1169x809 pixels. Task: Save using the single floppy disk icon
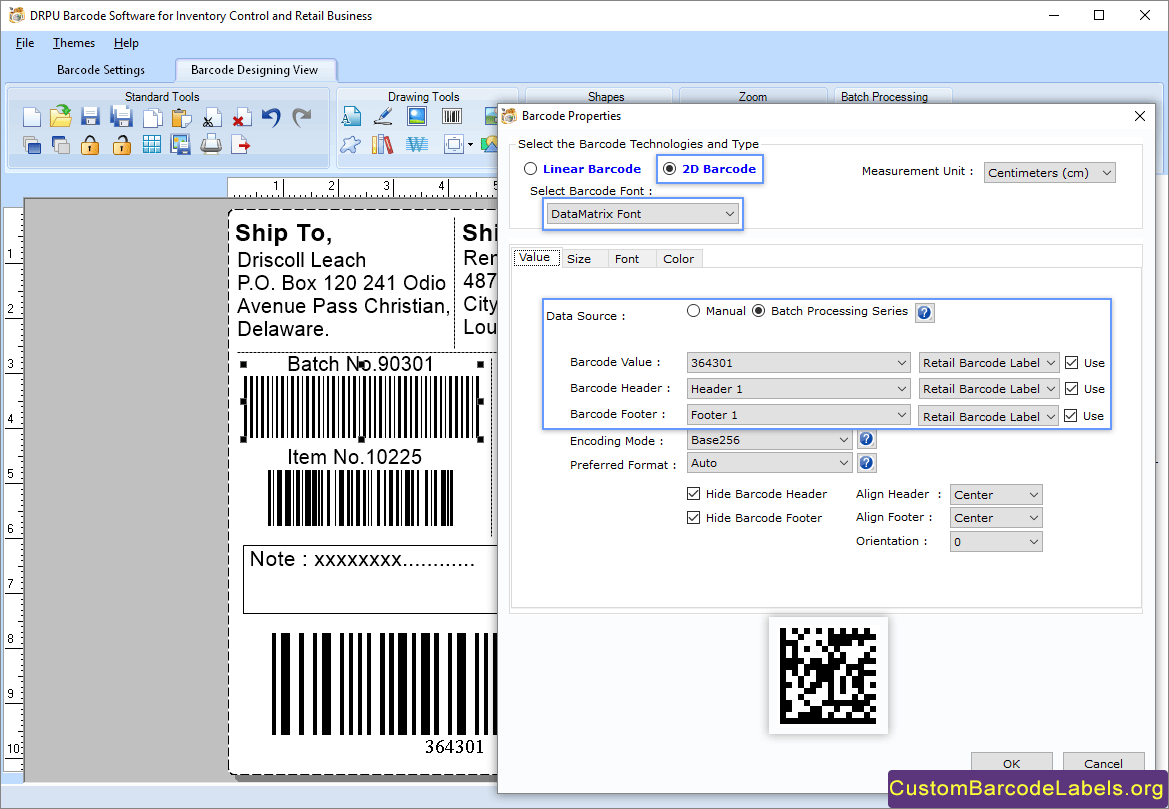[91, 116]
